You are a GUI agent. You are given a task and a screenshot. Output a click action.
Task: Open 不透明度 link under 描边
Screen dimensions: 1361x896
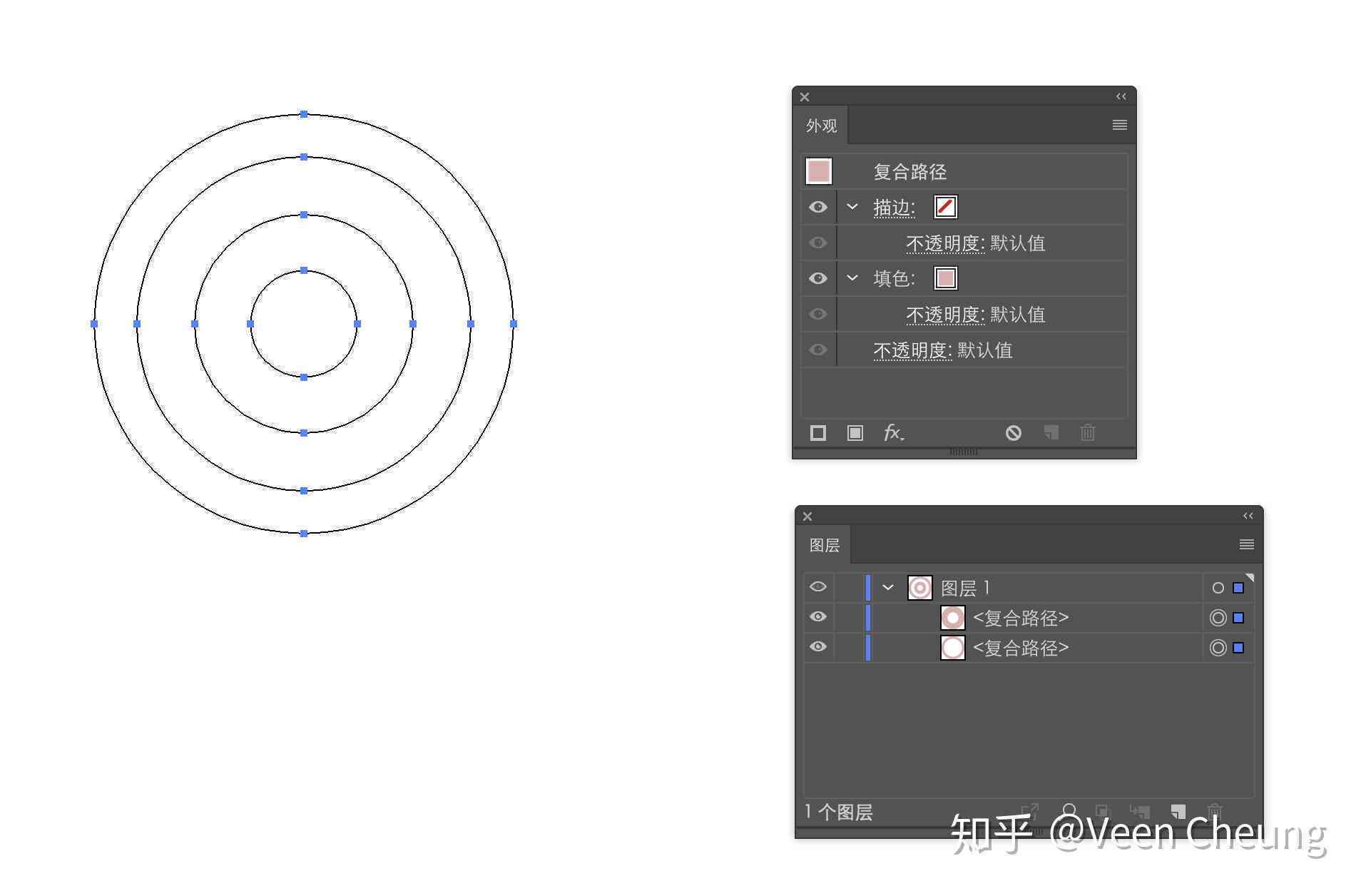pyautogui.click(x=945, y=243)
